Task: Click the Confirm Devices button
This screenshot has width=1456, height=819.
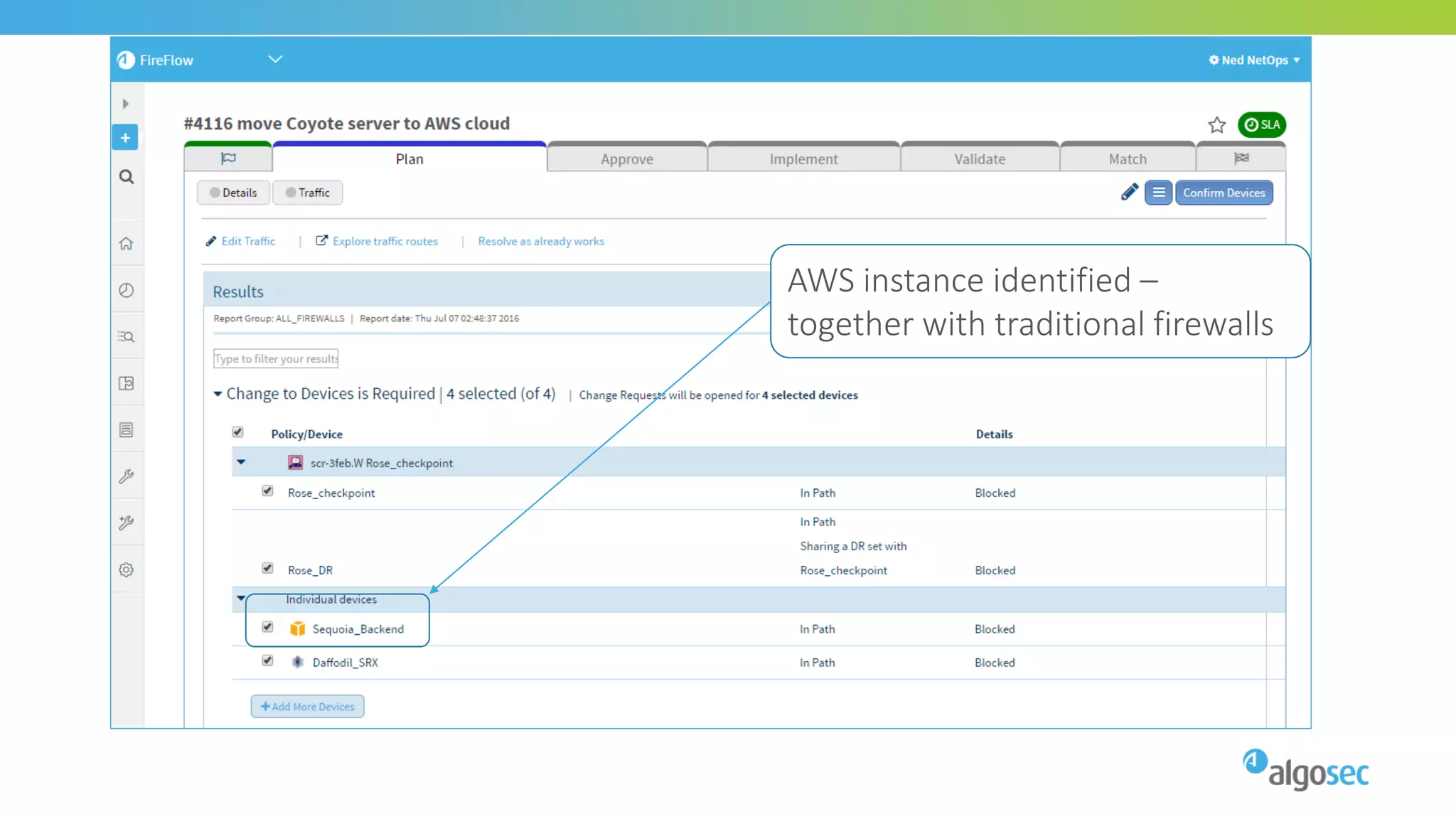Action: [1224, 193]
